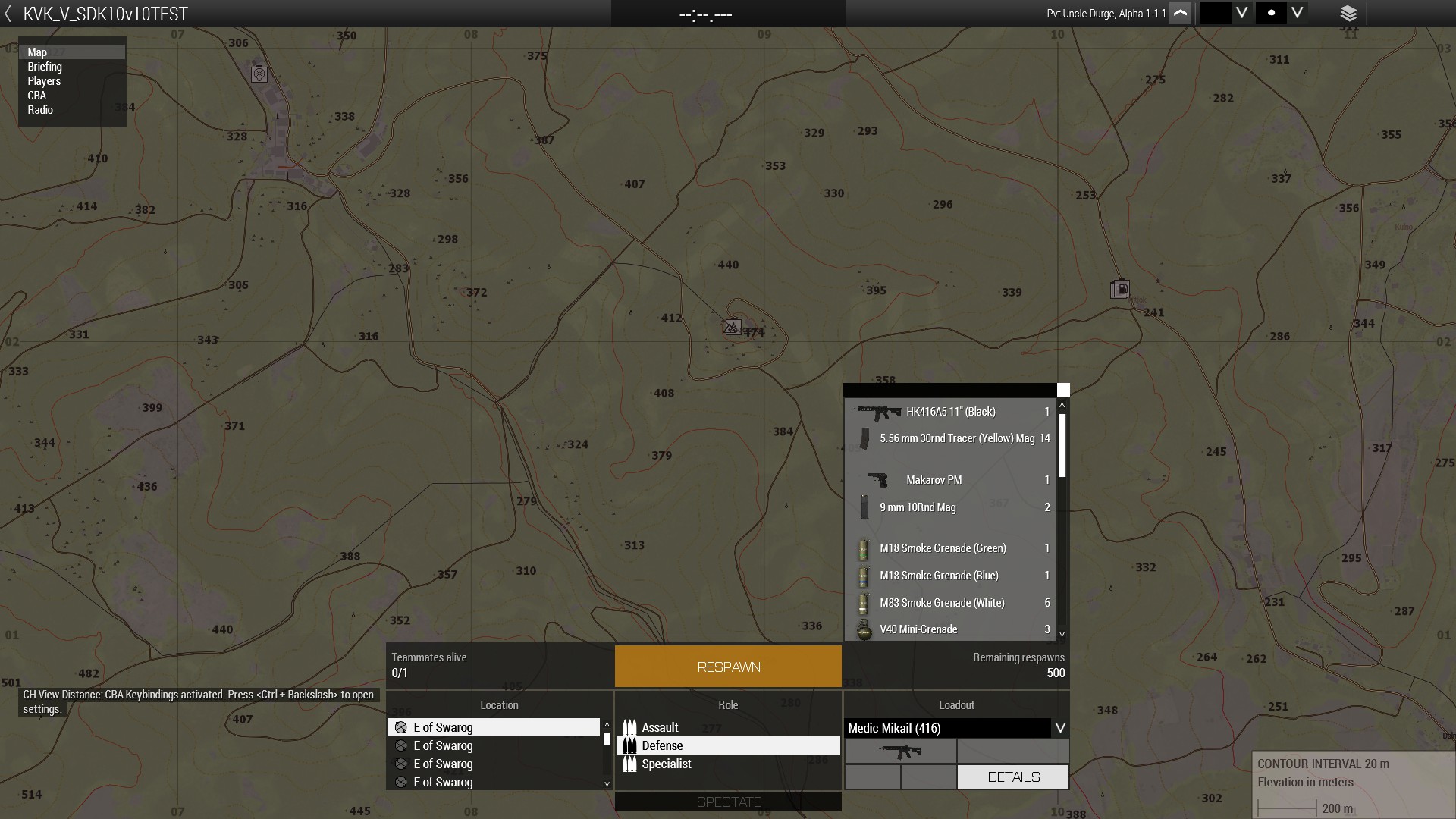
Task: Open the Briefing menu entry
Action: coord(45,67)
